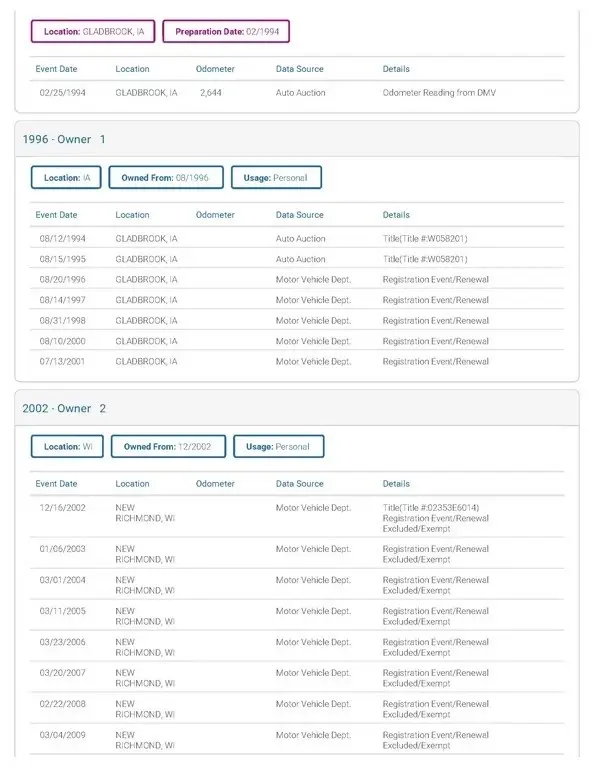
Task: Select the Location: WI badge
Action: click(67, 446)
